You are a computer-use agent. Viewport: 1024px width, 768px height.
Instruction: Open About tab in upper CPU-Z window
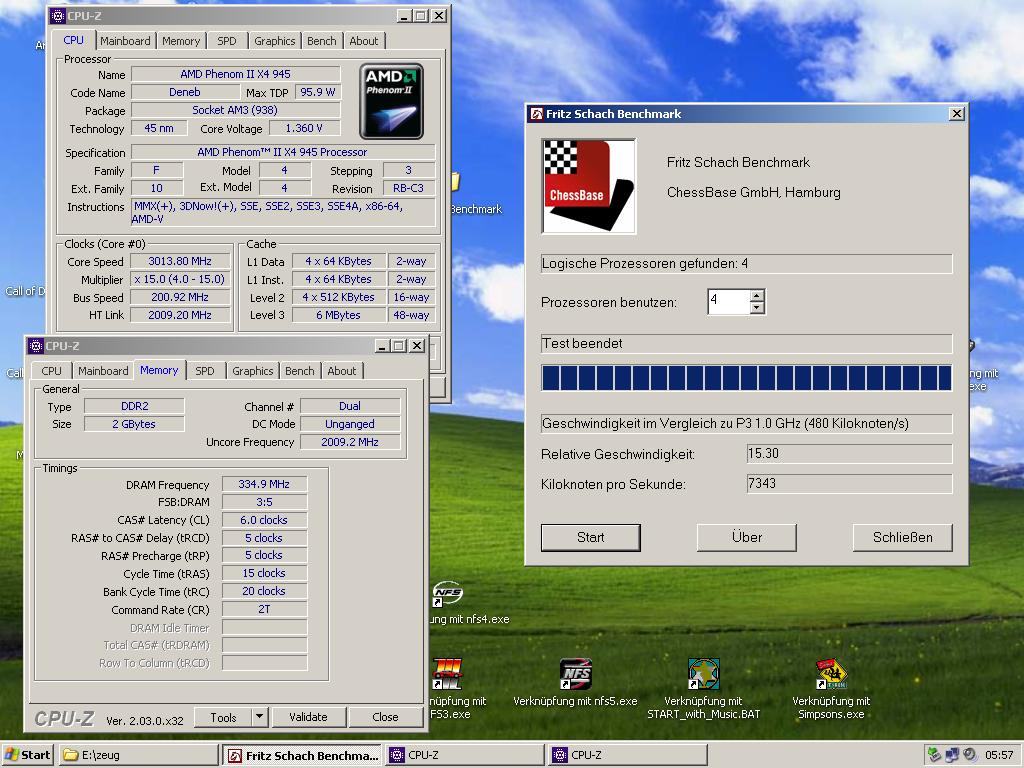tap(364, 40)
